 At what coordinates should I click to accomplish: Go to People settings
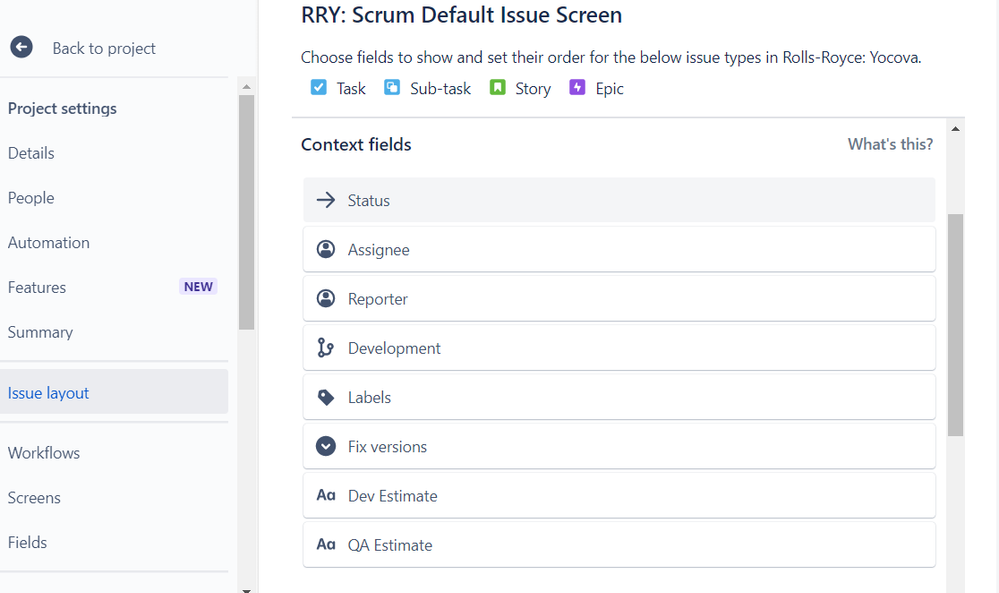[31, 197]
